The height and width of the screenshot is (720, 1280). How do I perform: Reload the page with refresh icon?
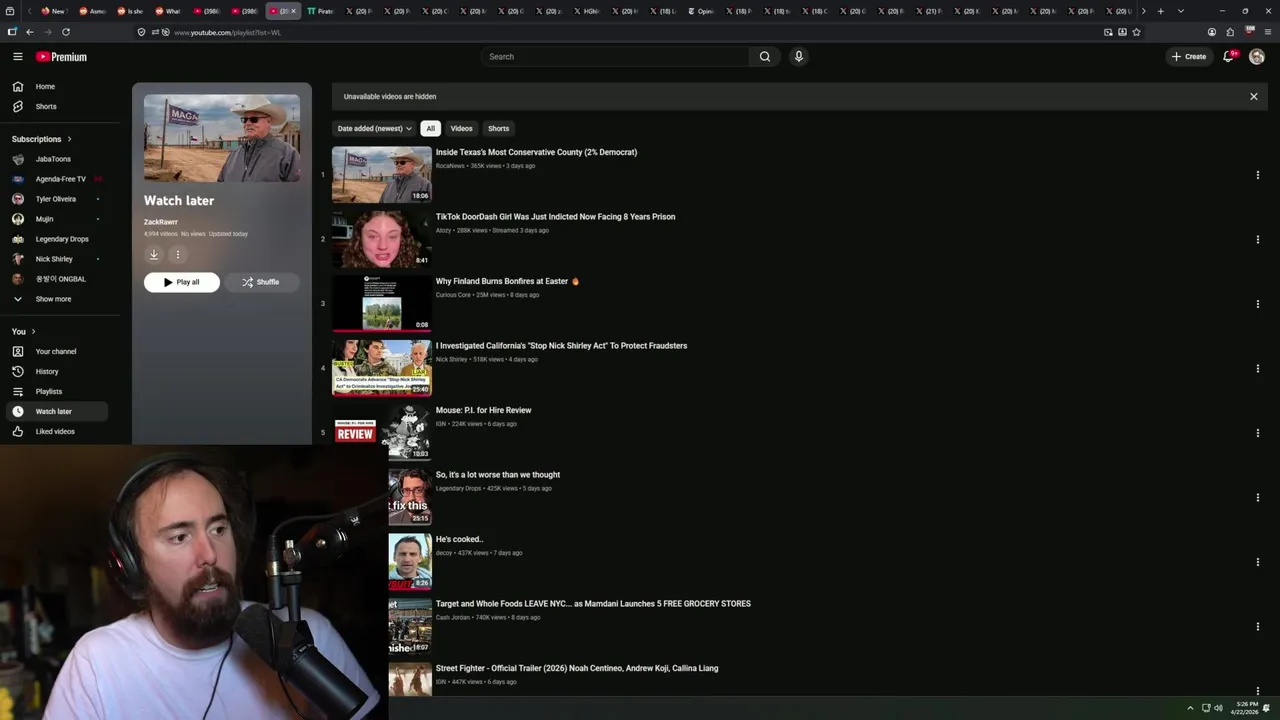(x=66, y=32)
